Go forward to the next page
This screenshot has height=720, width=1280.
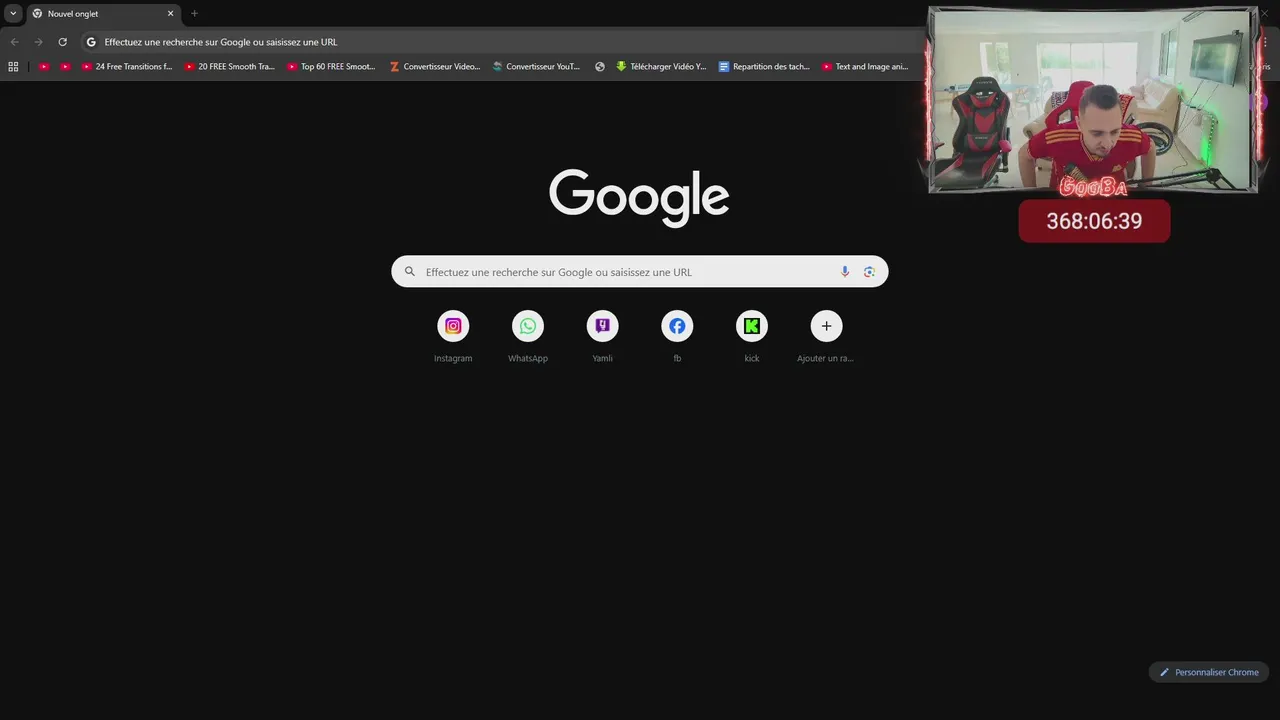click(38, 42)
